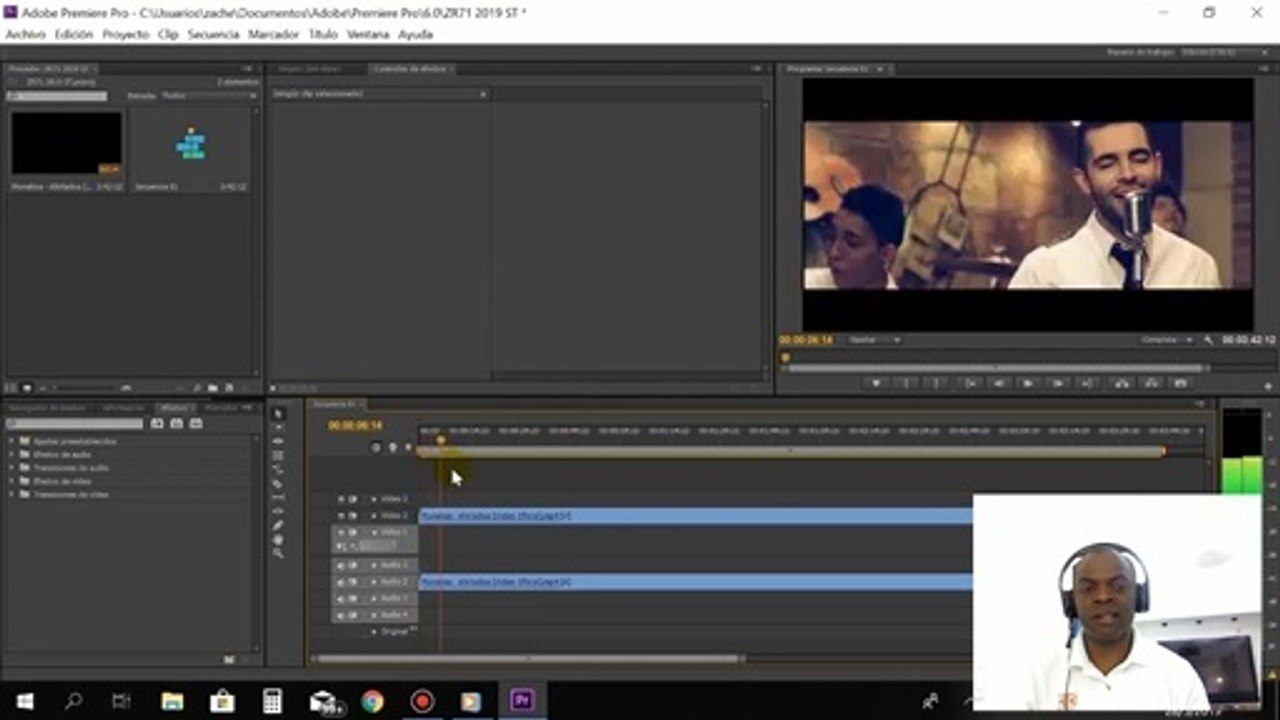The image size is (1280, 720).
Task: Expand the Video 2 track triangle
Action: point(374,516)
